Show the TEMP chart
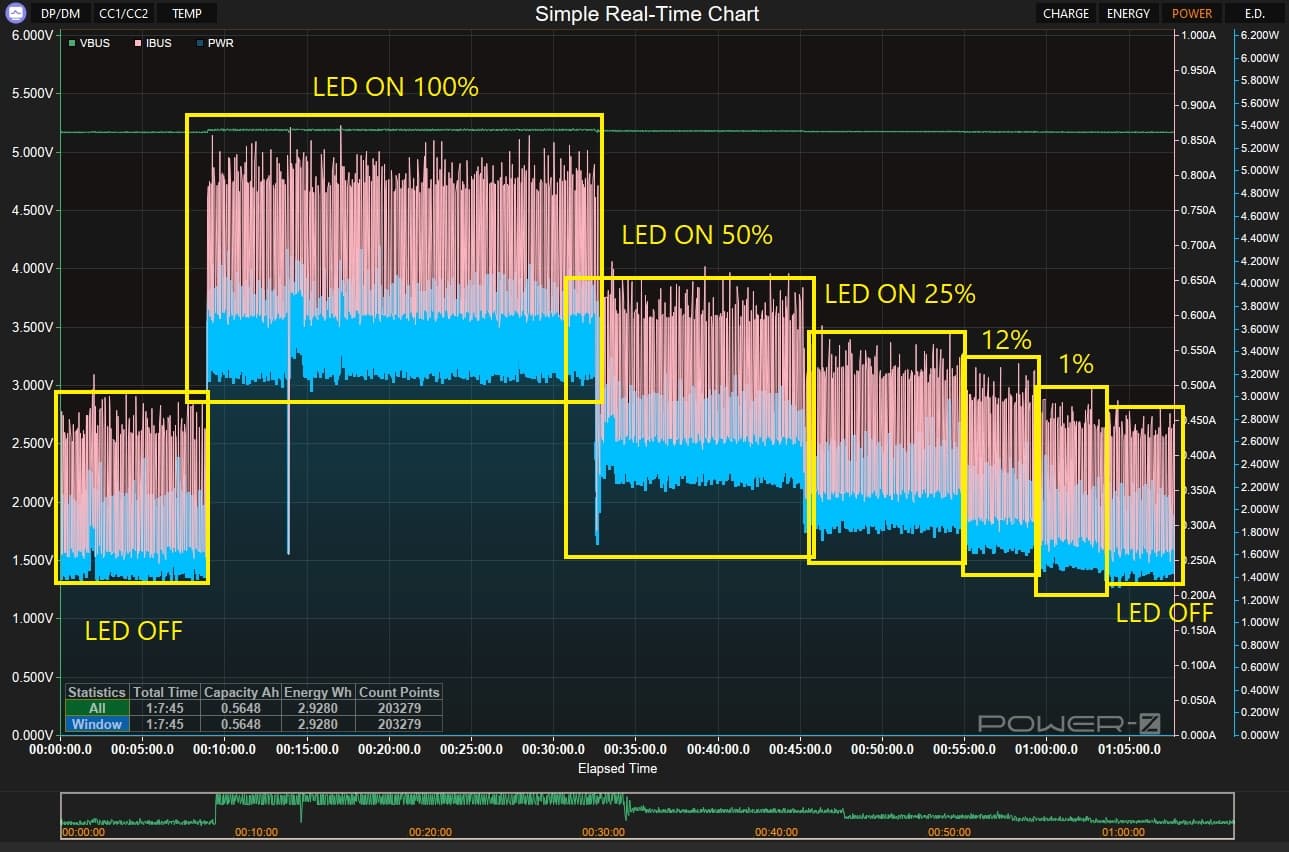The height and width of the screenshot is (852, 1289). pyautogui.click(x=187, y=14)
